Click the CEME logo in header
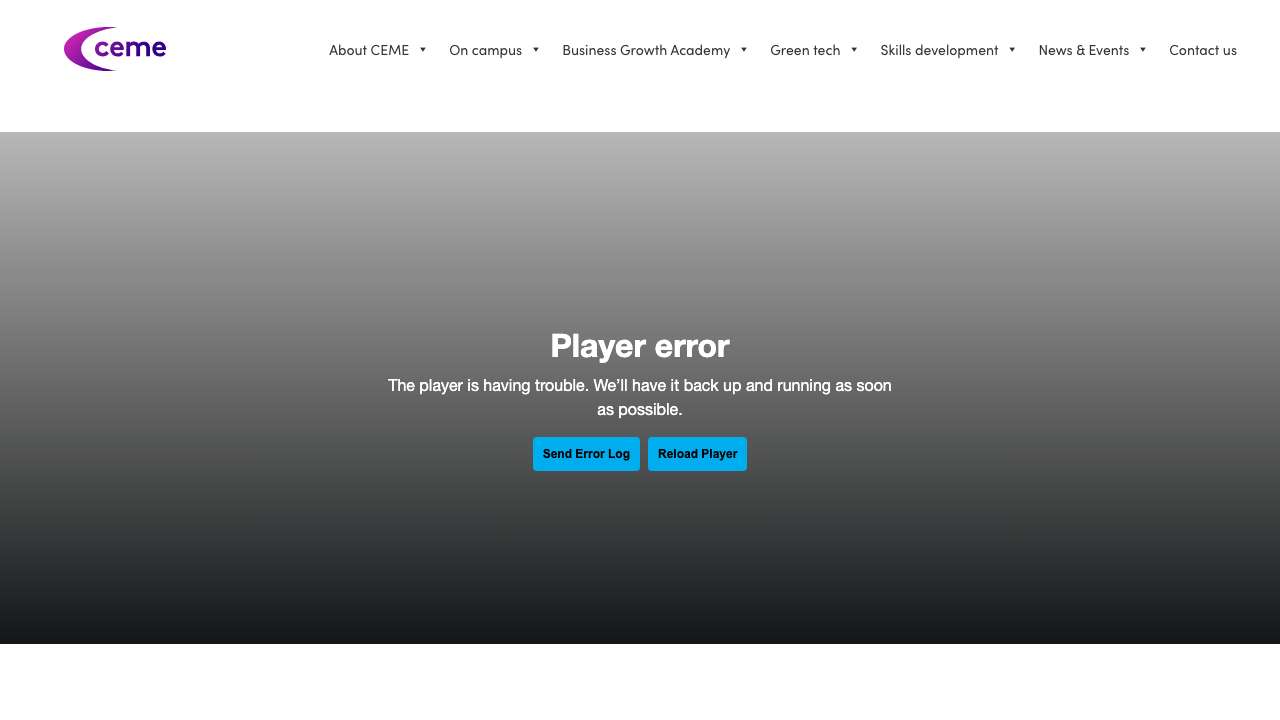The image size is (1280, 720). (115, 49)
